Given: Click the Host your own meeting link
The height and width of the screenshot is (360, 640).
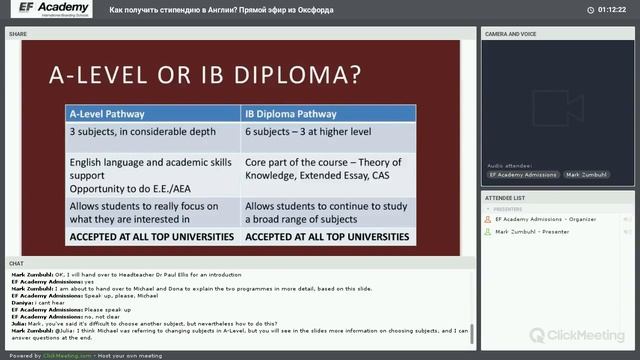Looking at the screenshot, I should tap(130, 356).
